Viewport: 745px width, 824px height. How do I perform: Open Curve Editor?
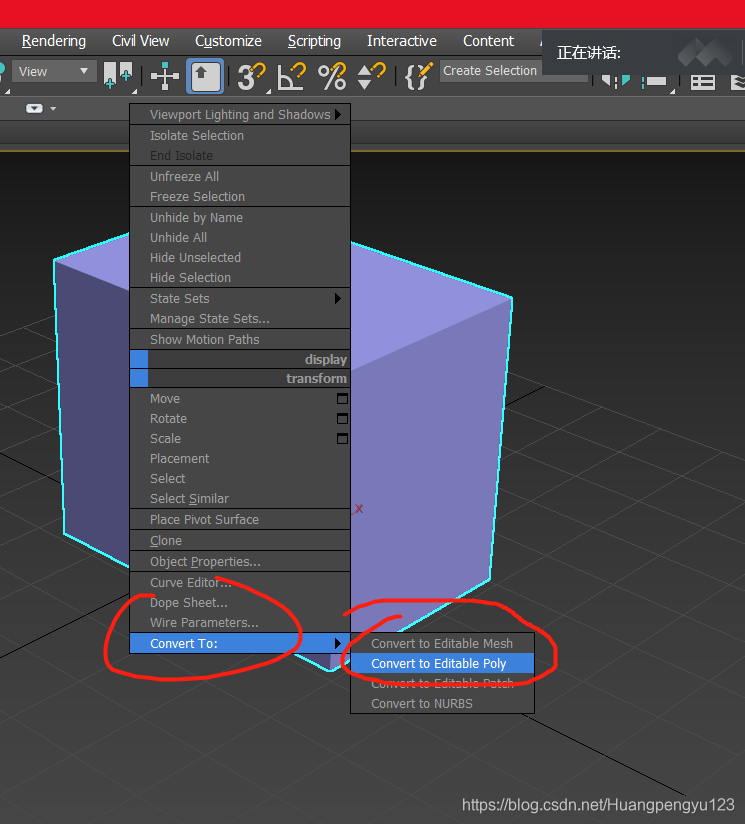(x=240, y=583)
